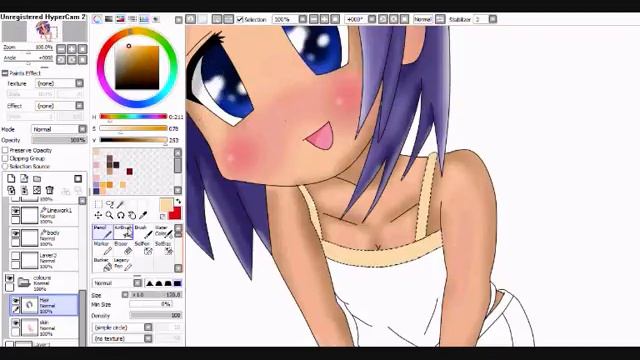640x360 pixels.
Task: Select the Bucket fill tool
Action: coord(102,264)
